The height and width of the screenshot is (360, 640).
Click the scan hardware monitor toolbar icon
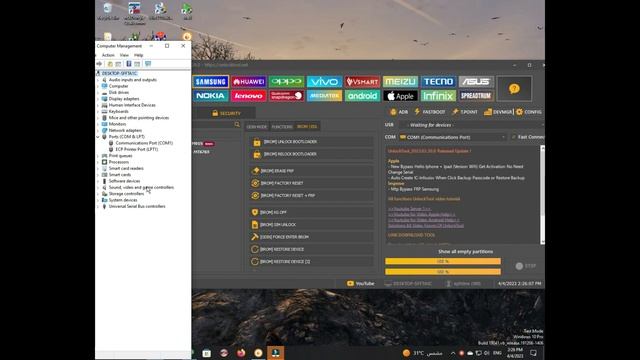148,64
